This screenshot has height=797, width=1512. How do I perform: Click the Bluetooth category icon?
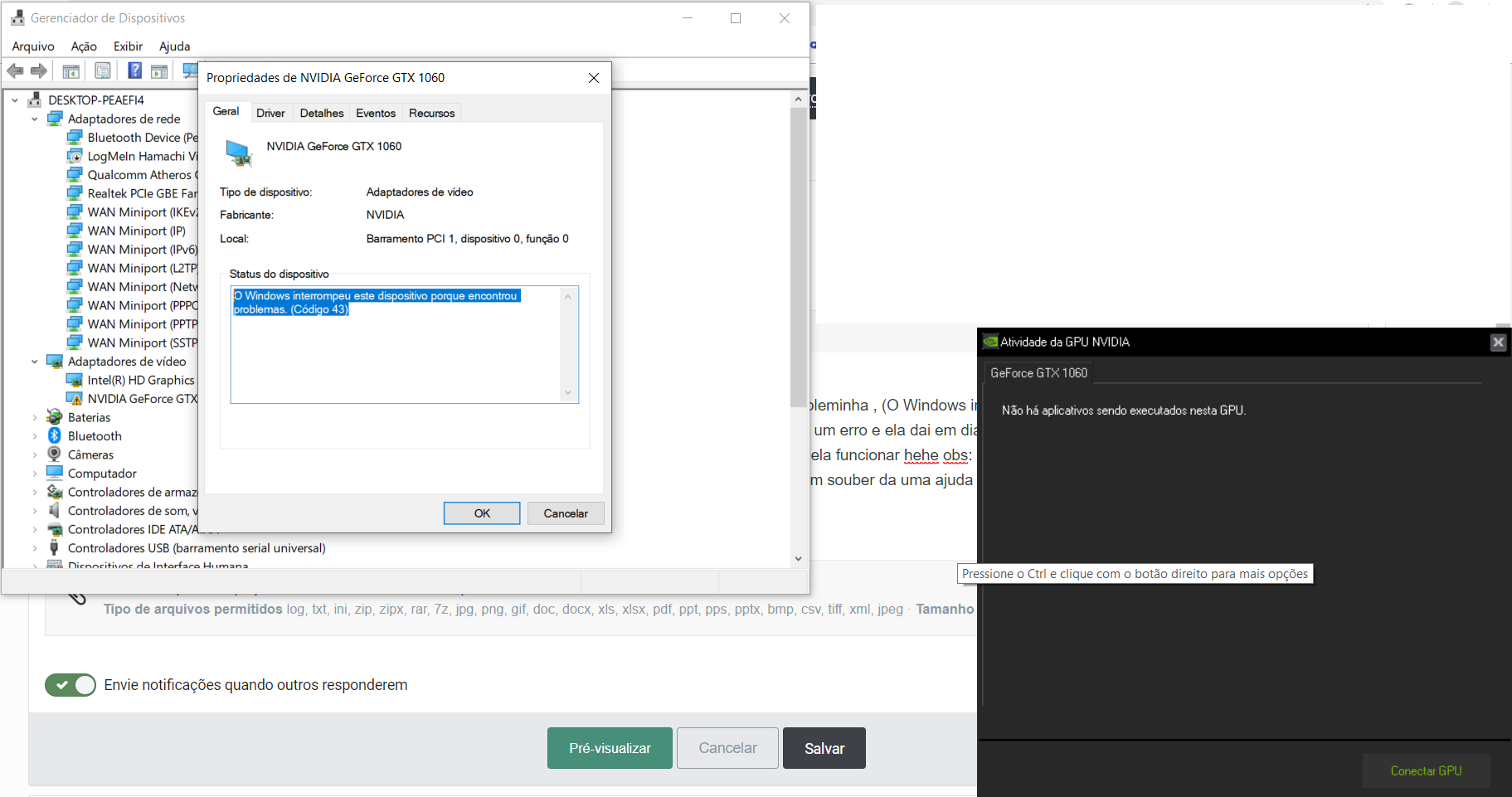tap(55, 436)
